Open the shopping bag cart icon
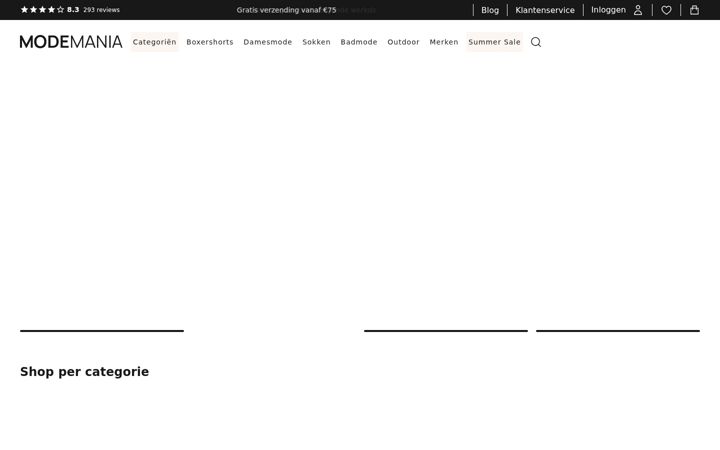Viewport: 720px width, 450px height. (694, 10)
